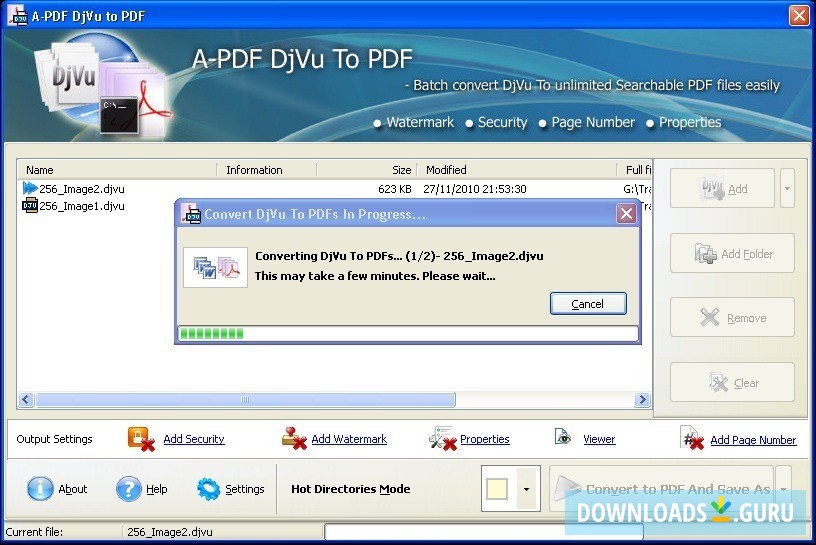Sort the file list by Name column
Image resolution: width=816 pixels, height=545 pixels.
[x=117, y=170]
